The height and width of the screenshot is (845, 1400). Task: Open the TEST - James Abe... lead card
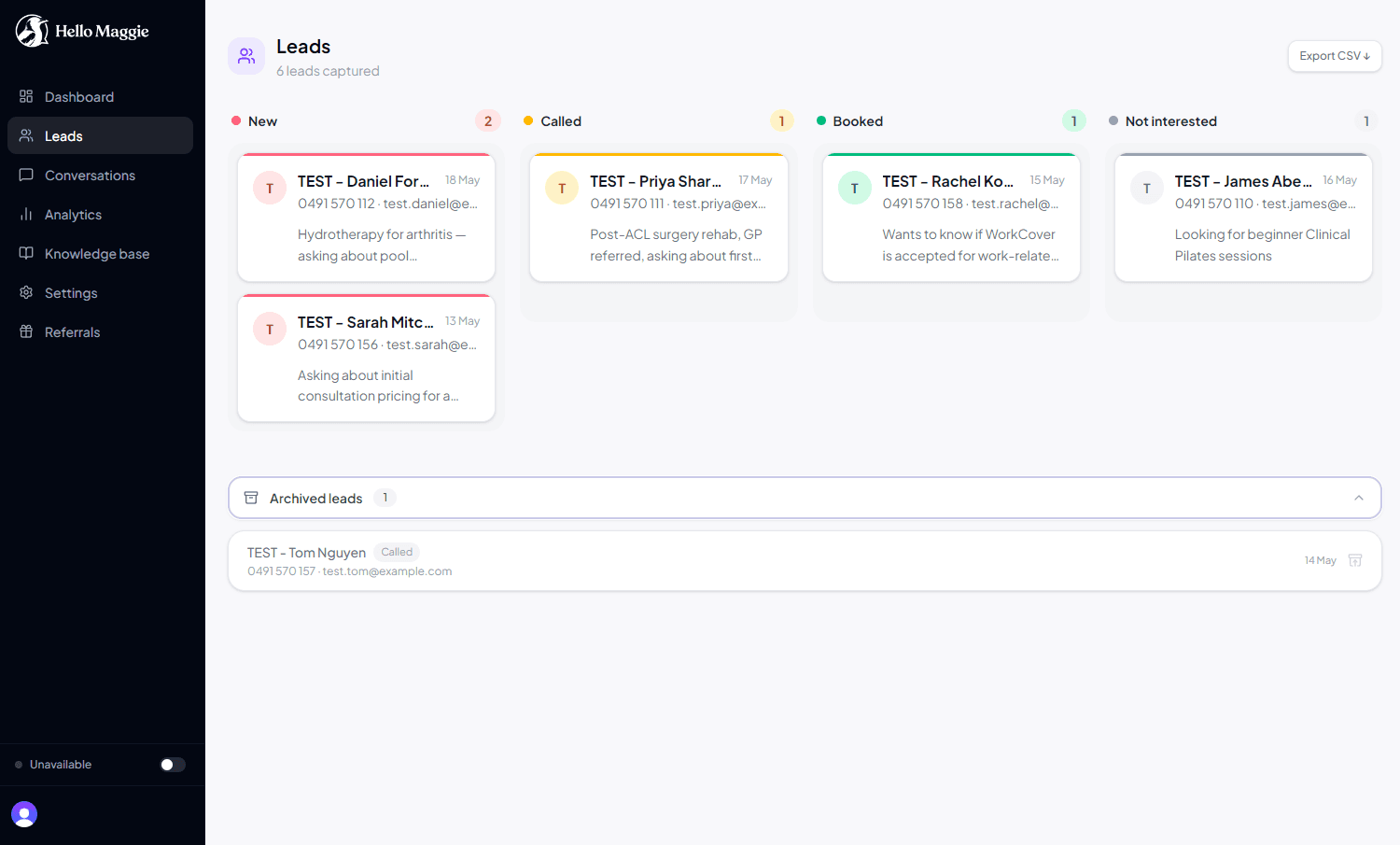click(1243, 218)
